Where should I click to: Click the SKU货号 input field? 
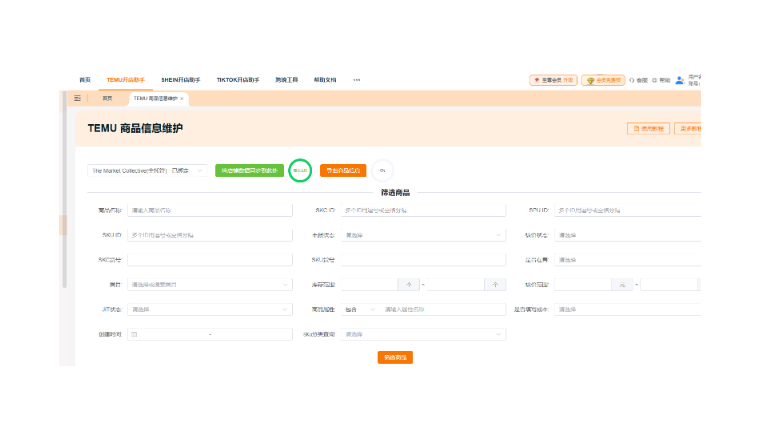423,260
